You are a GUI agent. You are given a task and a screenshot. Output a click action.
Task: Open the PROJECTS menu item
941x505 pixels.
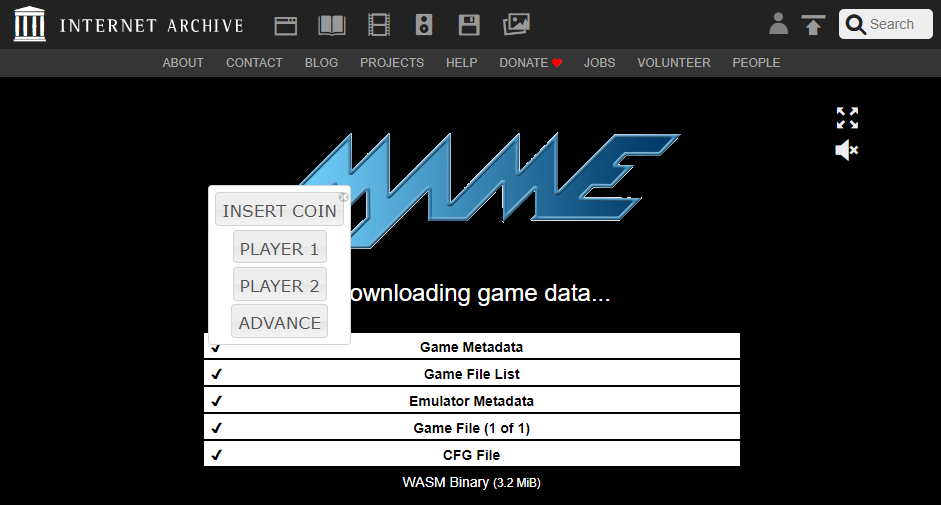pyautogui.click(x=392, y=62)
